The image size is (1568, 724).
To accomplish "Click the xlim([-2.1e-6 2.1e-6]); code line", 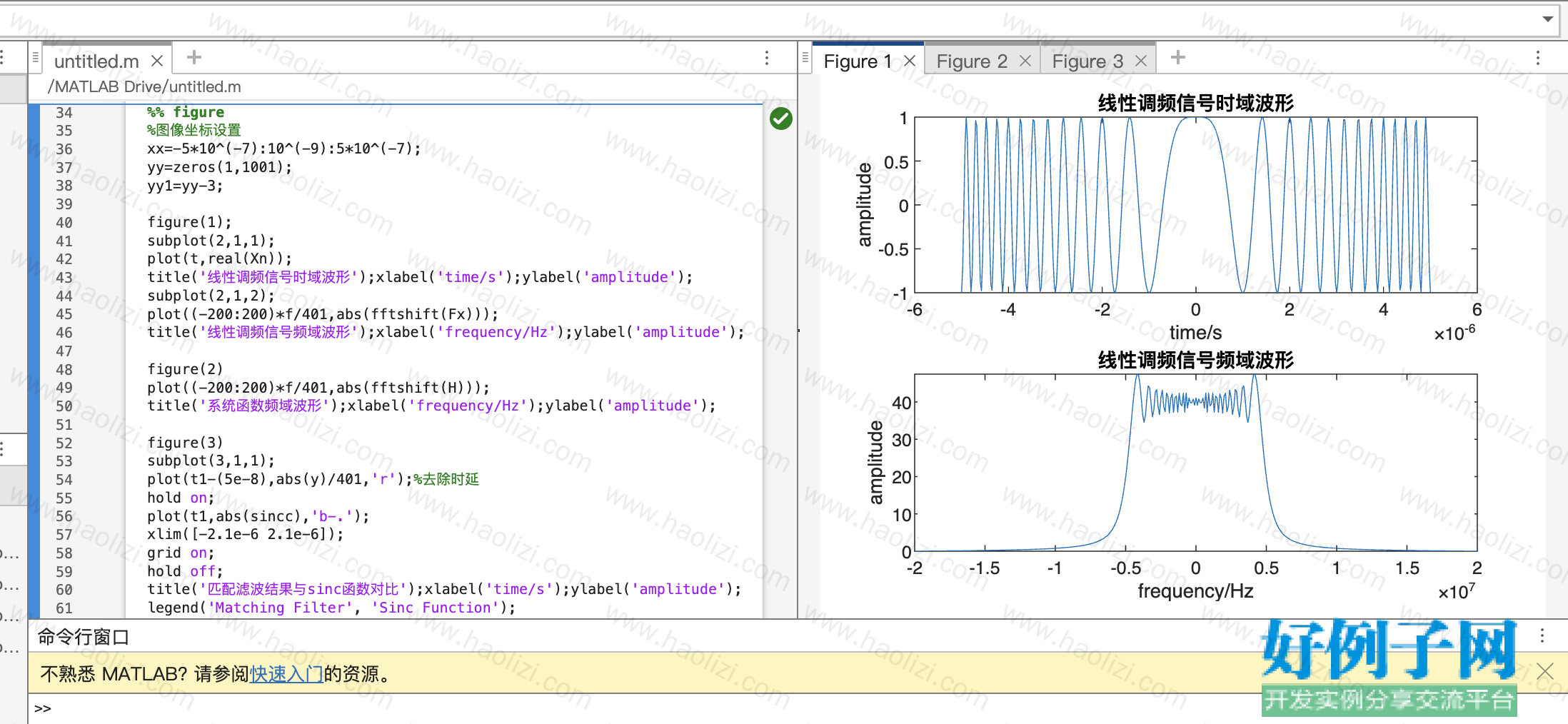I will pyautogui.click(x=245, y=534).
